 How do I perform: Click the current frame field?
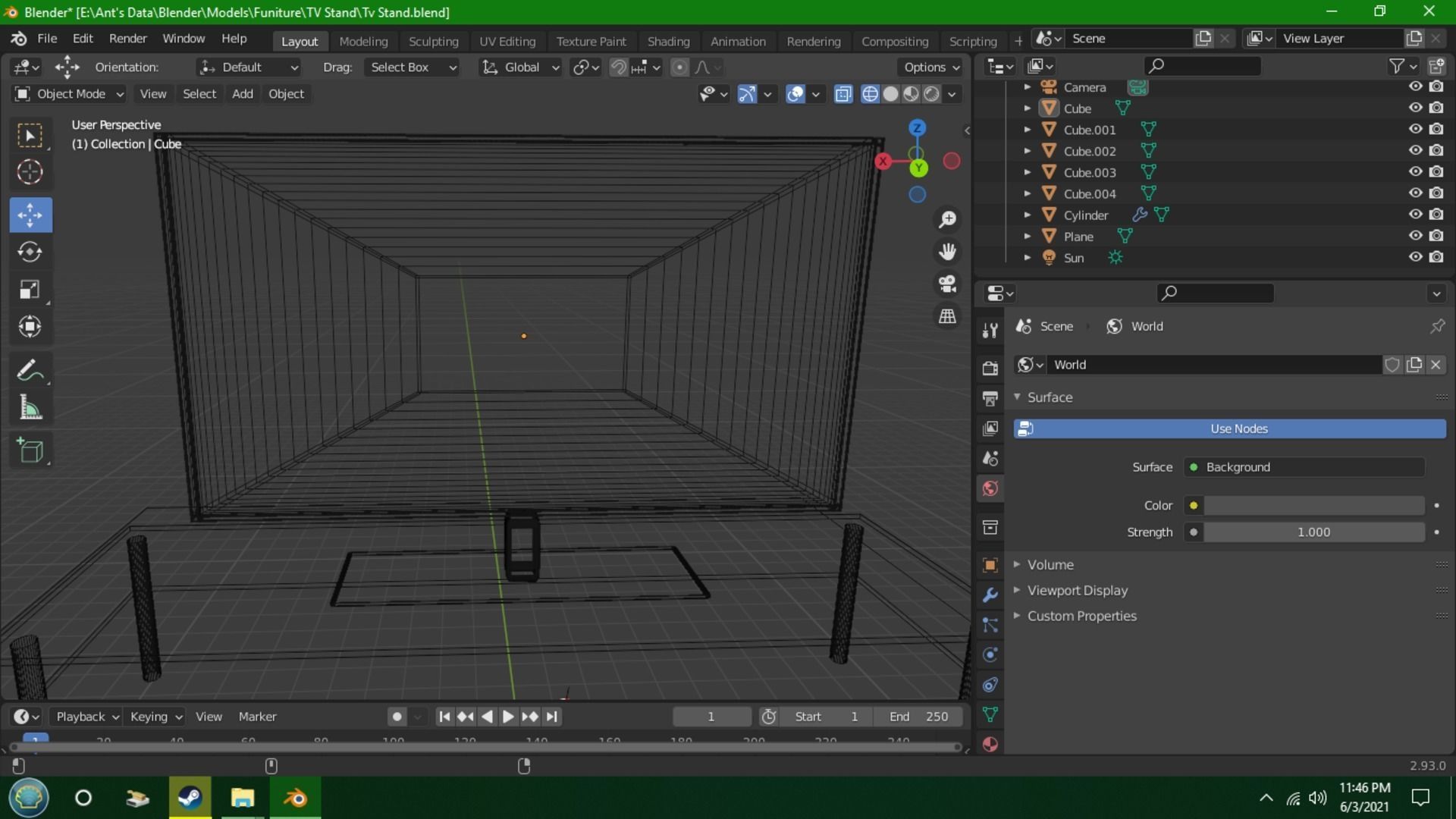[711, 717]
